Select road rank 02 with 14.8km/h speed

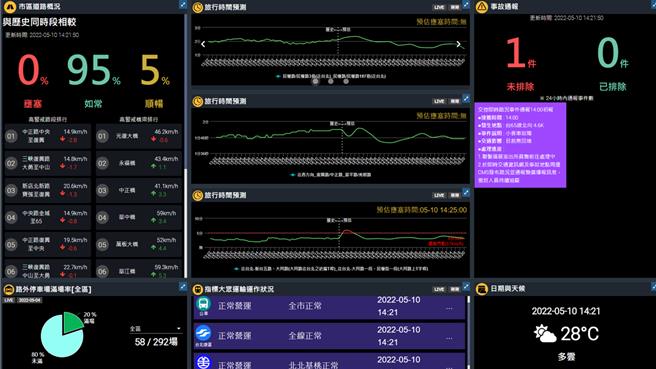coord(48,163)
